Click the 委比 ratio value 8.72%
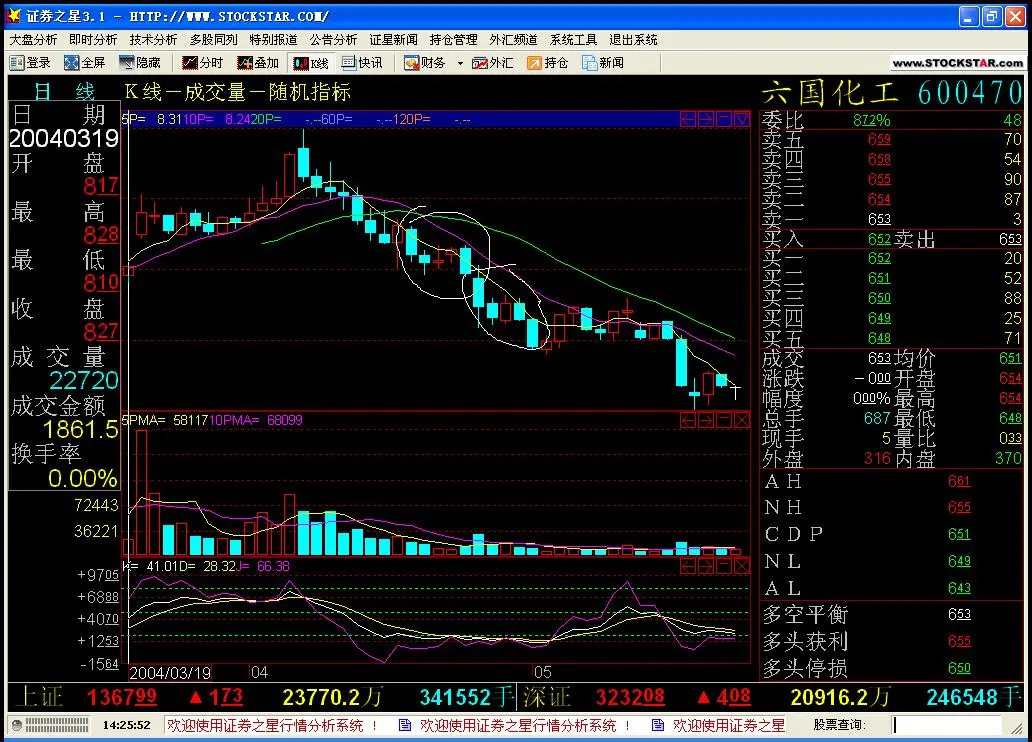Screen dimensions: 1032x742 (871, 120)
